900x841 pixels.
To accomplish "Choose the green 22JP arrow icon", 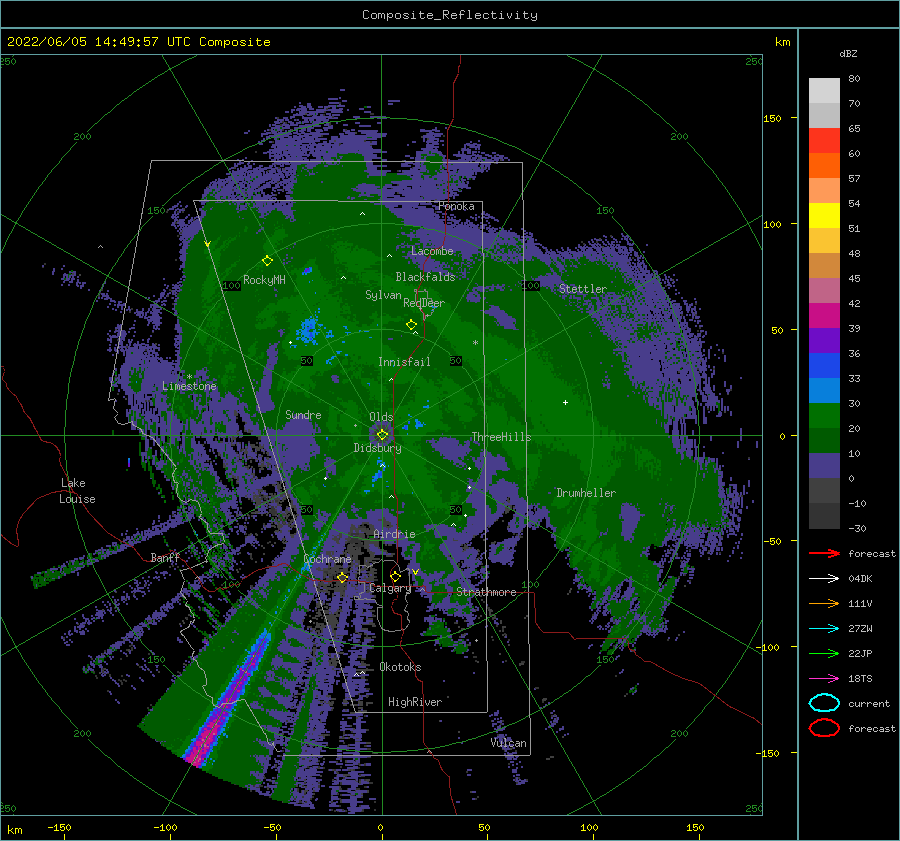I will 824,653.
